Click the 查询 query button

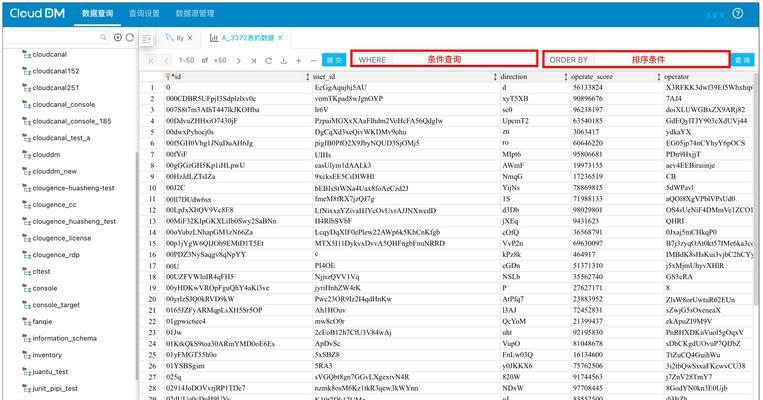click(742, 60)
